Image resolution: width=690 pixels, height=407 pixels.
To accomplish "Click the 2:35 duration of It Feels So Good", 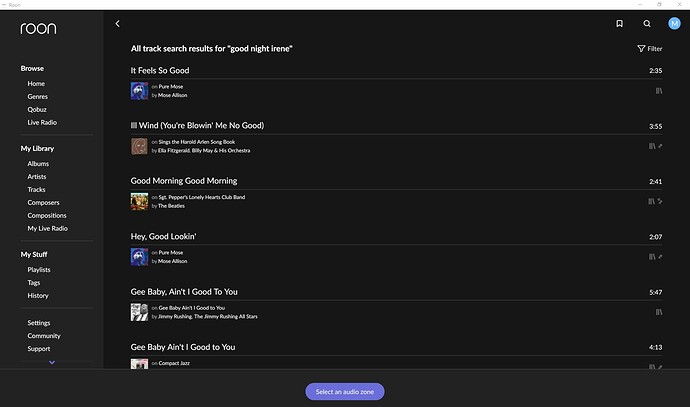I will (x=655, y=70).
